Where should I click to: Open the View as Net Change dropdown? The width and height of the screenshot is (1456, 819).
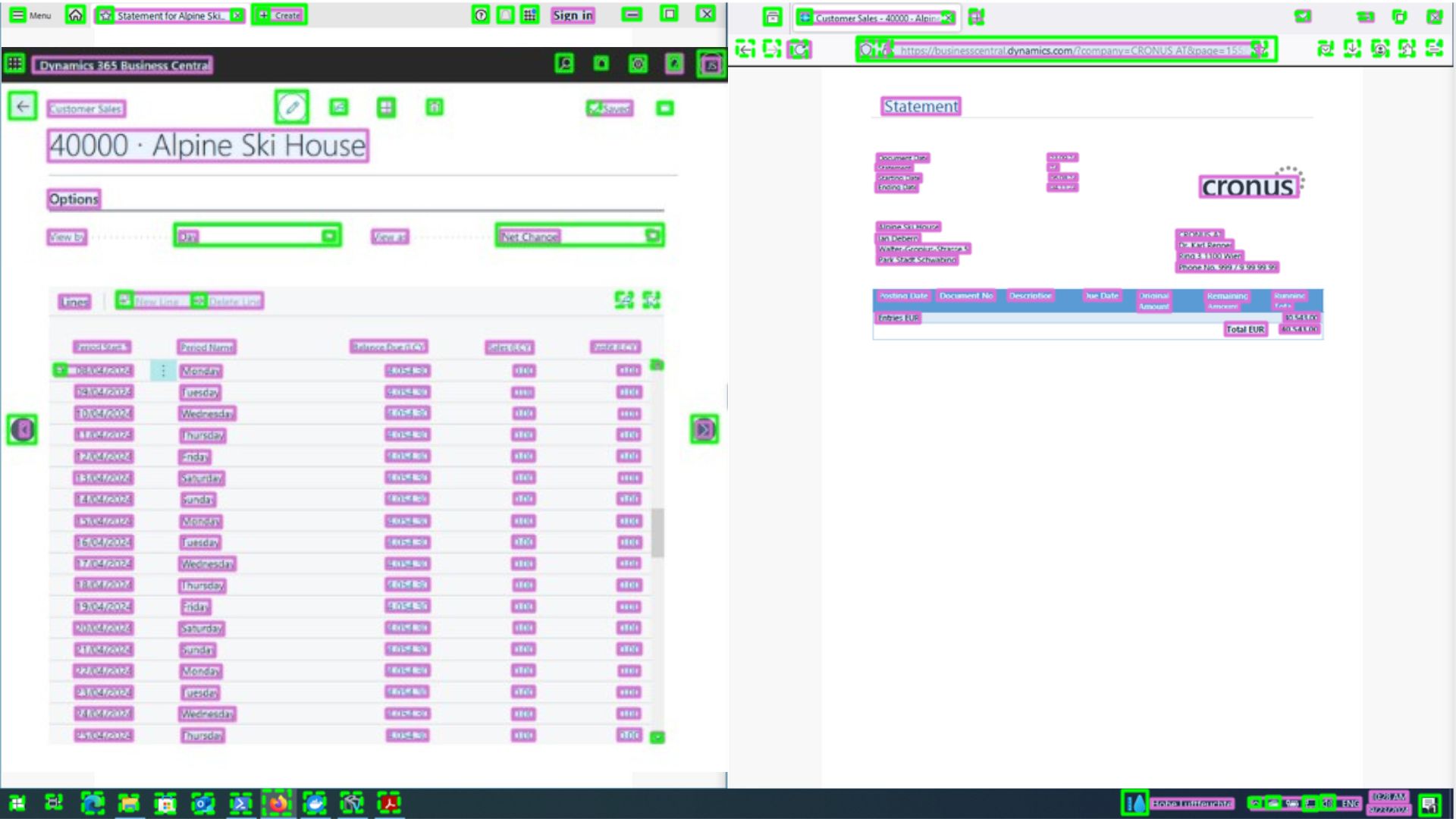[x=580, y=236]
